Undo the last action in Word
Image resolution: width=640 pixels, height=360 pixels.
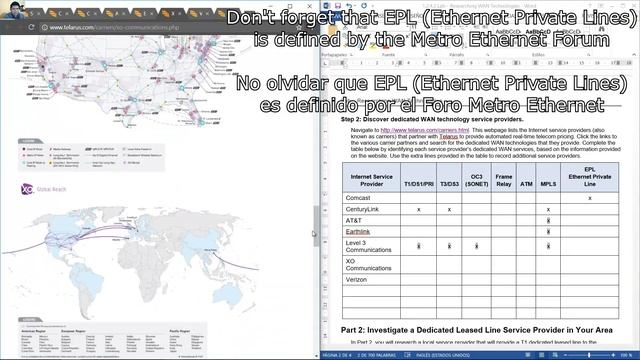click(x=349, y=6)
